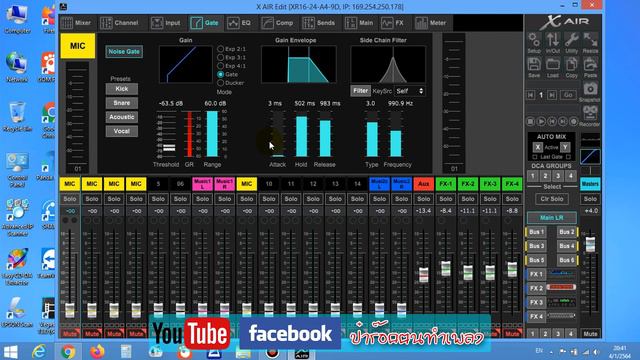Go to next snapshot arrow
Image resolution: width=640 pixels, height=360 pixels.
pos(552,95)
